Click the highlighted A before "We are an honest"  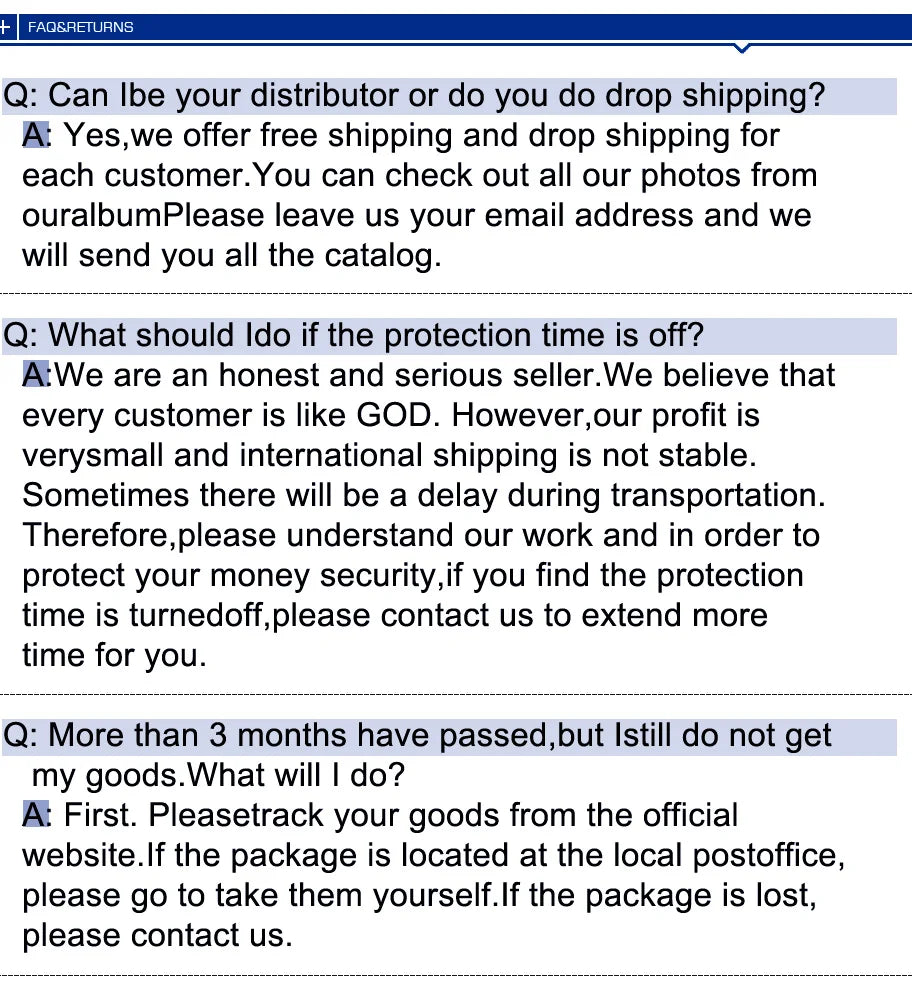[34, 375]
